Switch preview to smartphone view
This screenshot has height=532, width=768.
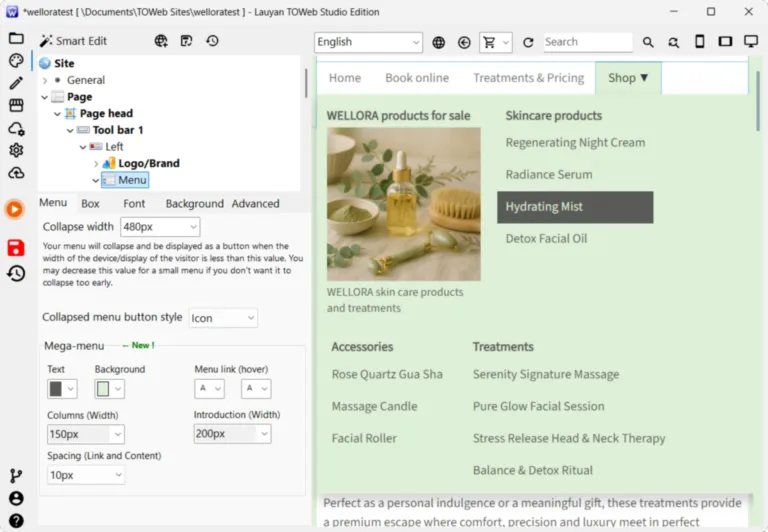click(700, 42)
